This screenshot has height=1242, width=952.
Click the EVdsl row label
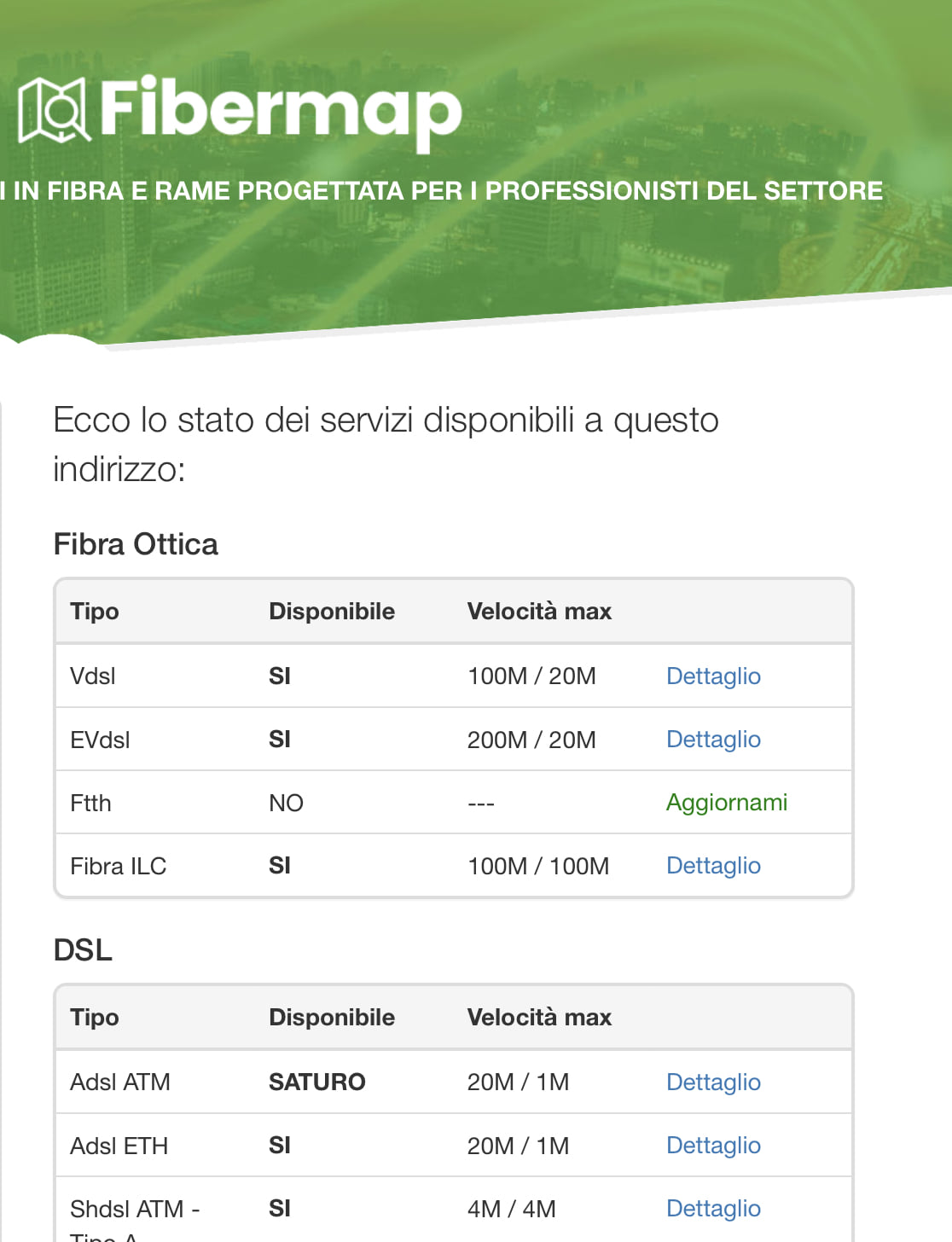tap(100, 740)
